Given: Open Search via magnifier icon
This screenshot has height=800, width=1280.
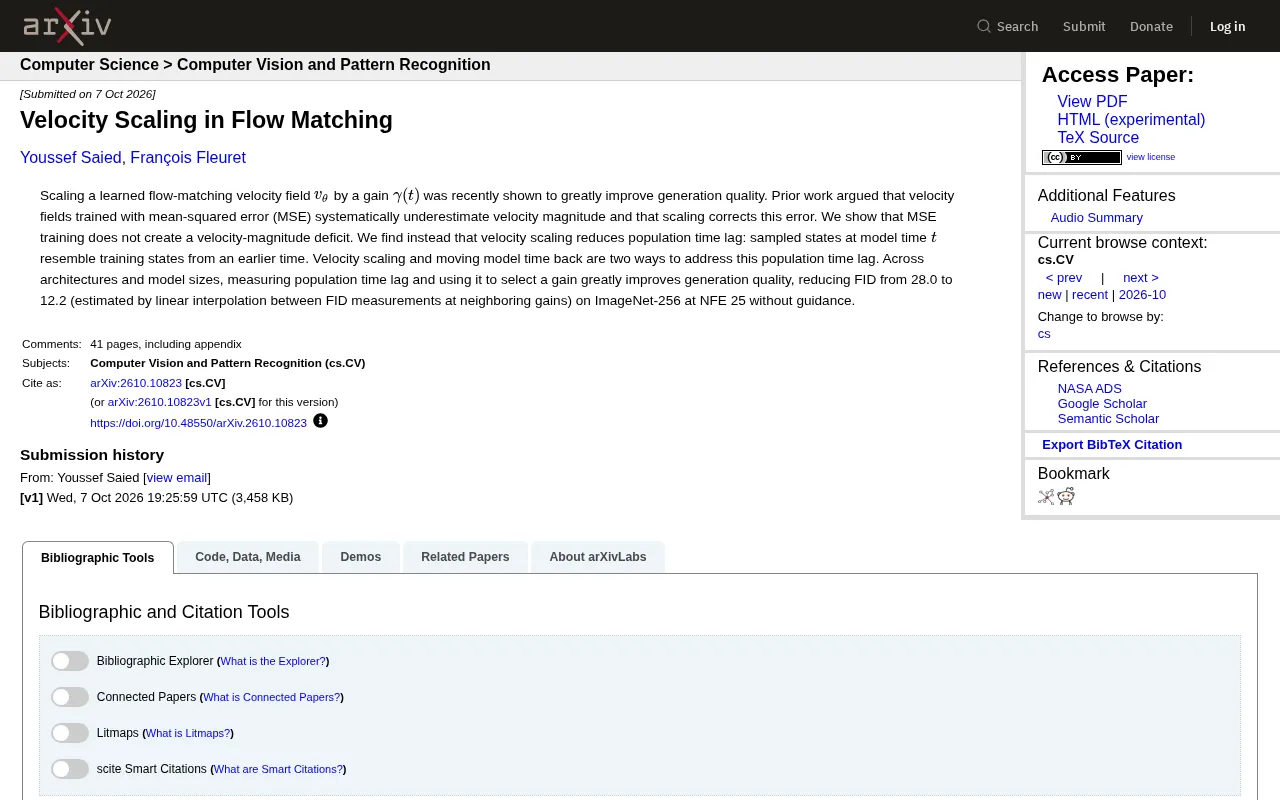Looking at the screenshot, I should pyautogui.click(x=984, y=26).
